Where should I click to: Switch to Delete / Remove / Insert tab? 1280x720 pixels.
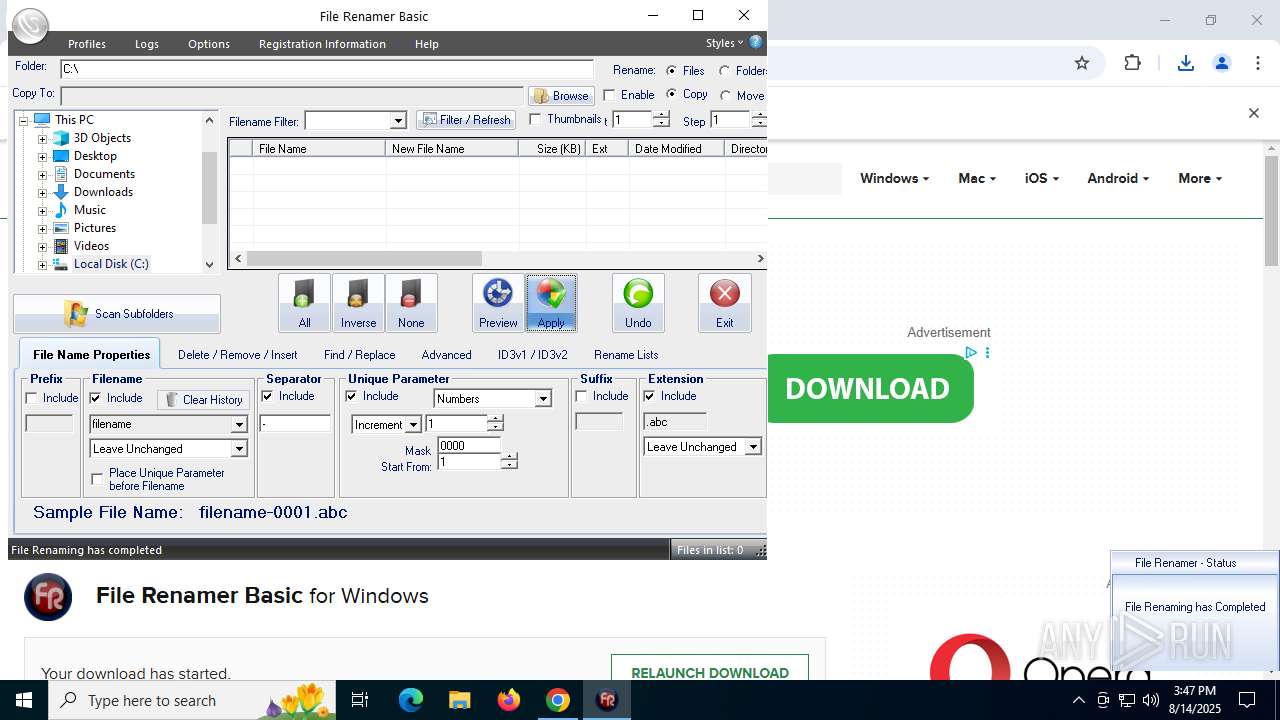click(x=238, y=355)
